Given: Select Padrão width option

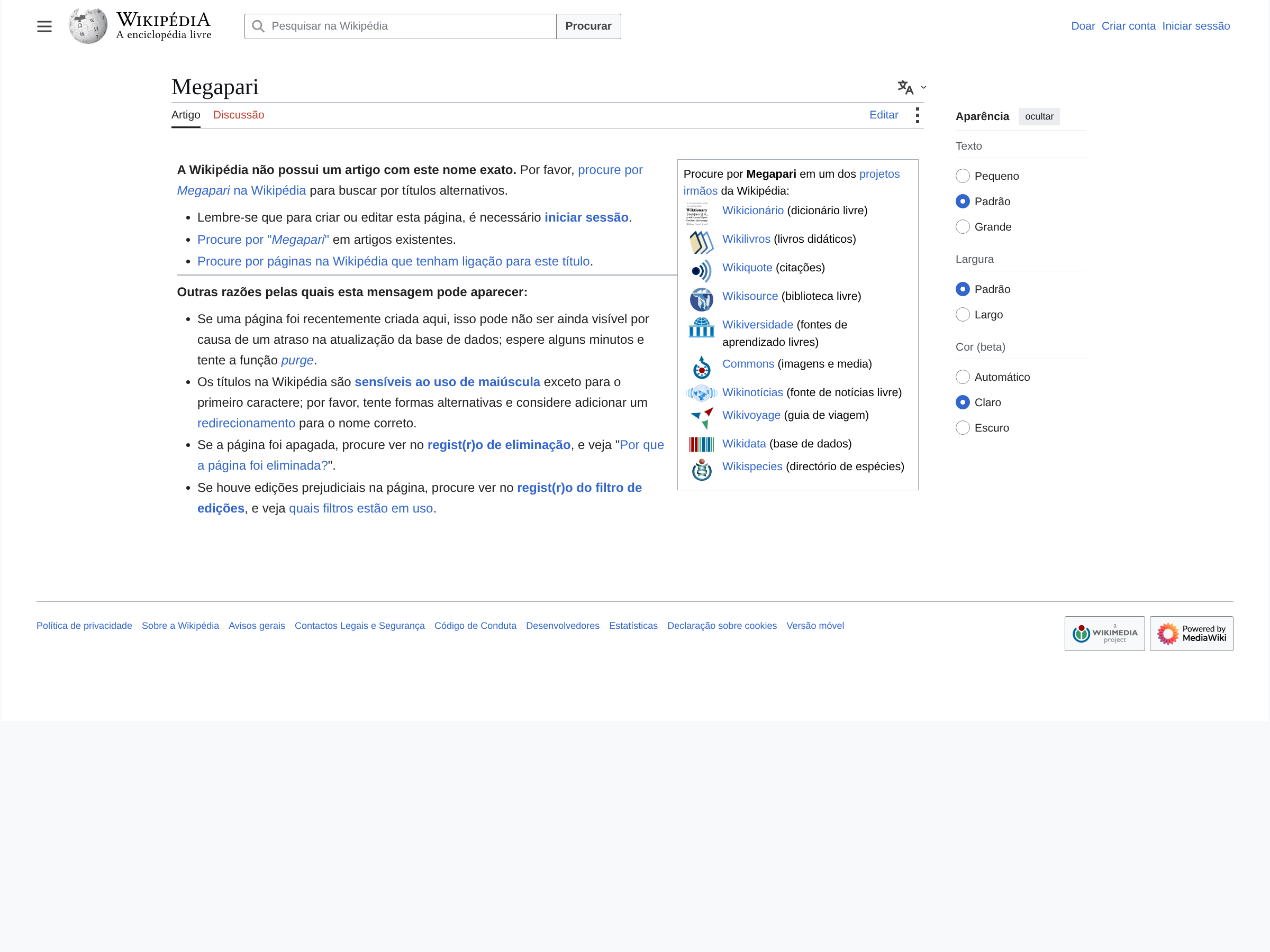Looking at the screenshot, I should (963, 289).
